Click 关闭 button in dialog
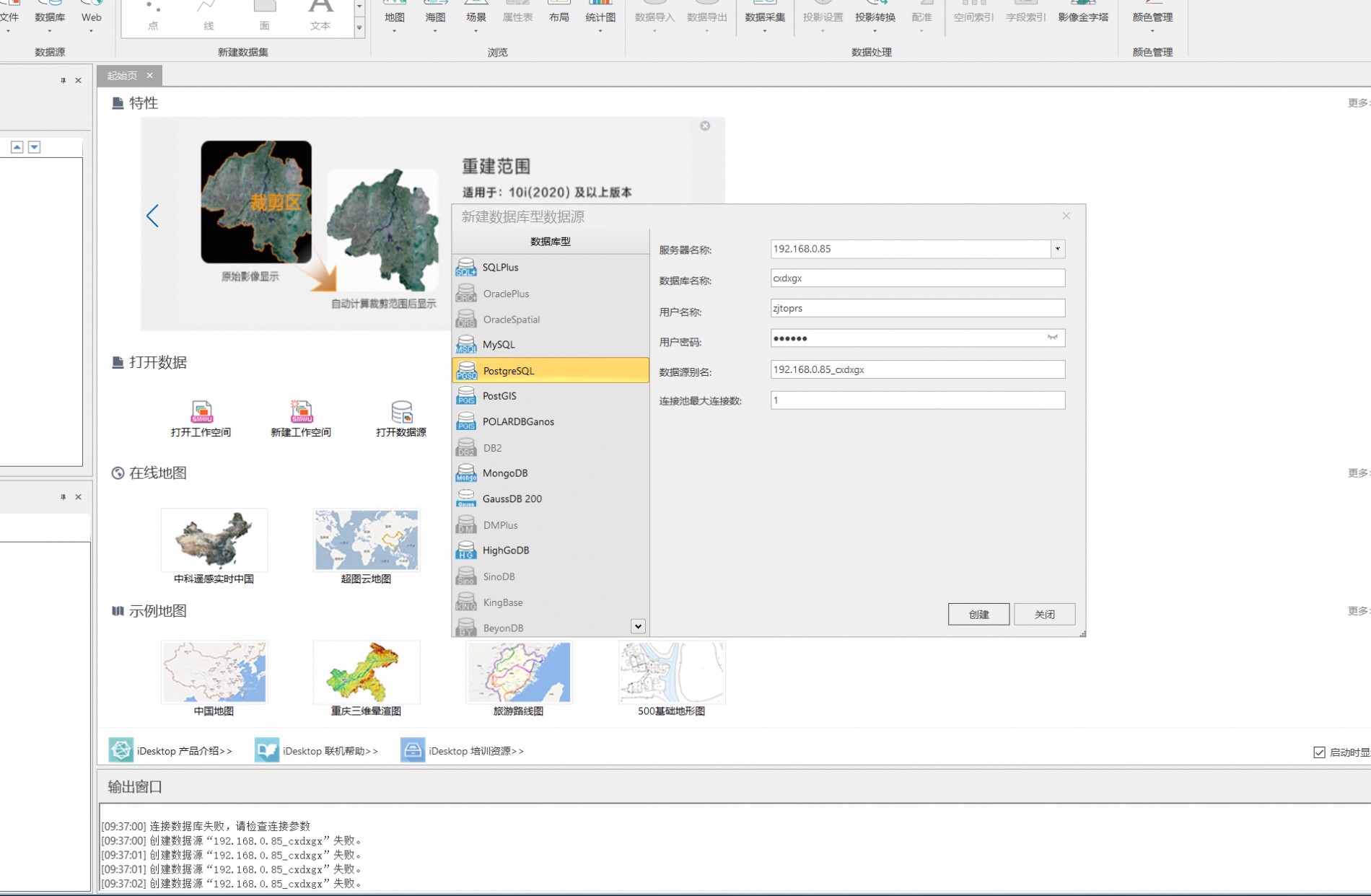1371x896 pixels. pyautogui.click(x=1044, y=614)
